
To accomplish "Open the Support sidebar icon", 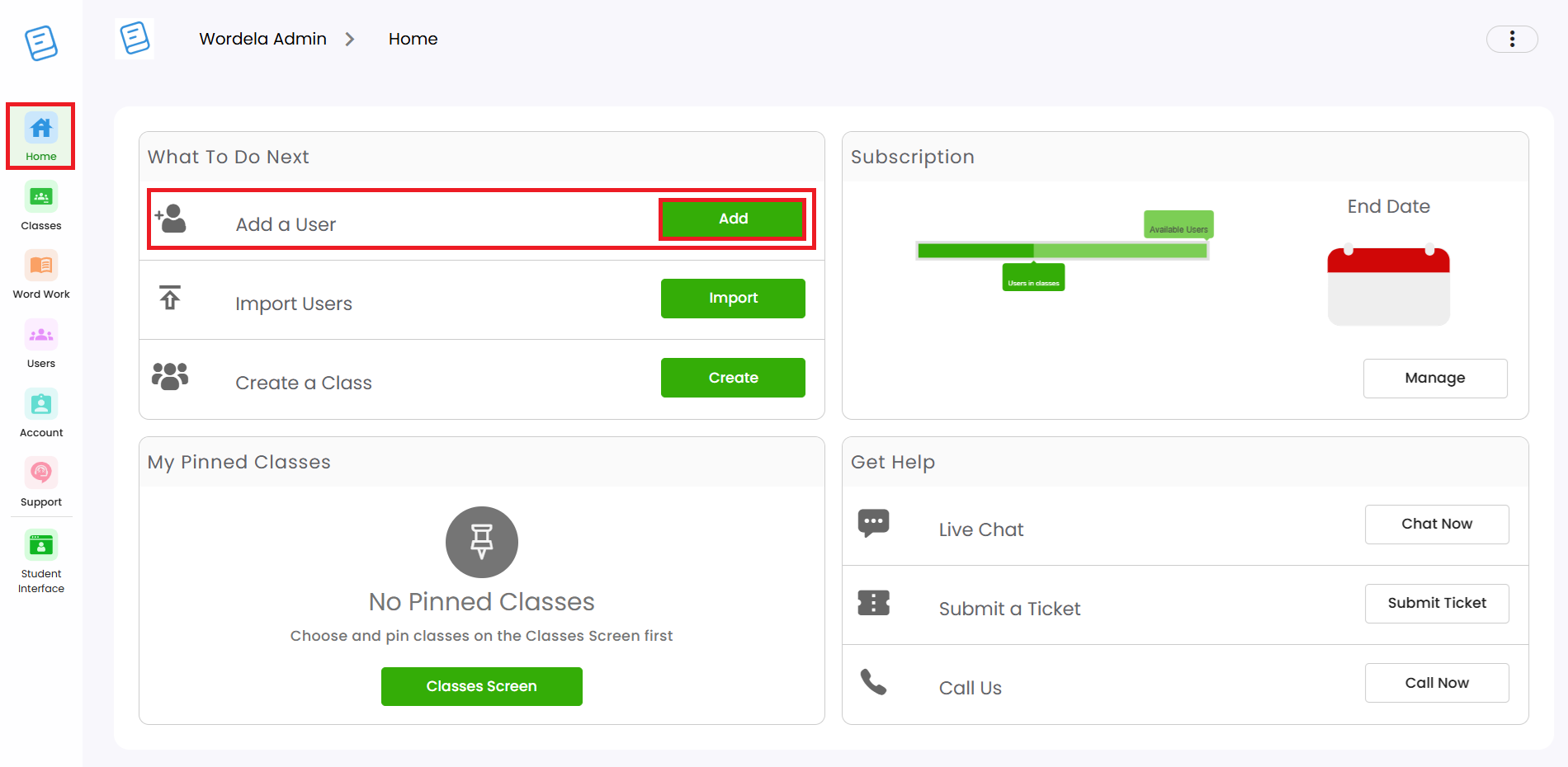I will click(x=41, y=473).
